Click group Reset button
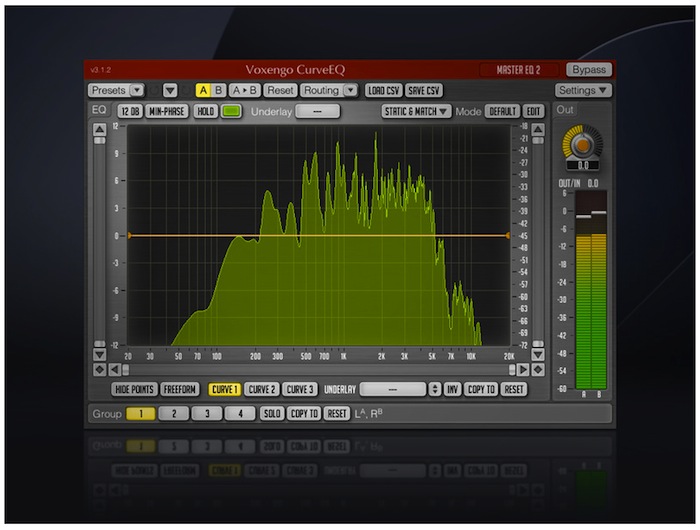700x530 pixels. point(337,413)
